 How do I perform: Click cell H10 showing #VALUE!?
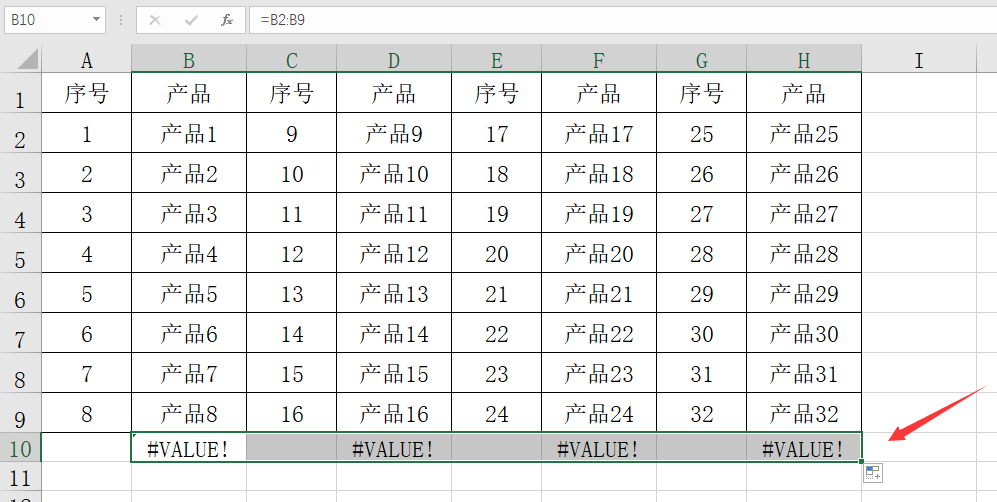(x=804, y=448)
